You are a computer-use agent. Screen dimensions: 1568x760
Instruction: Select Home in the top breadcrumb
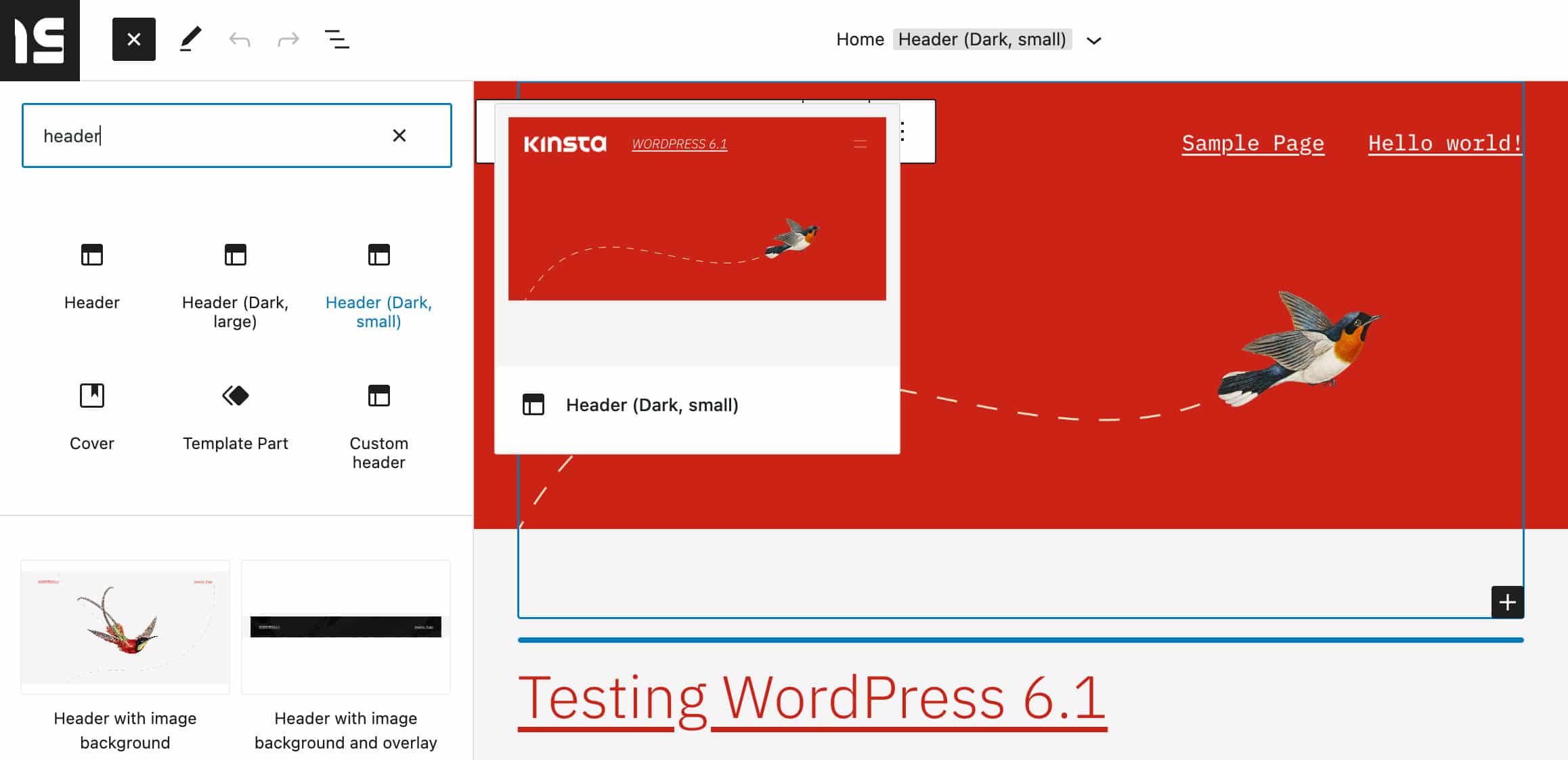click(x=860, y=39)
